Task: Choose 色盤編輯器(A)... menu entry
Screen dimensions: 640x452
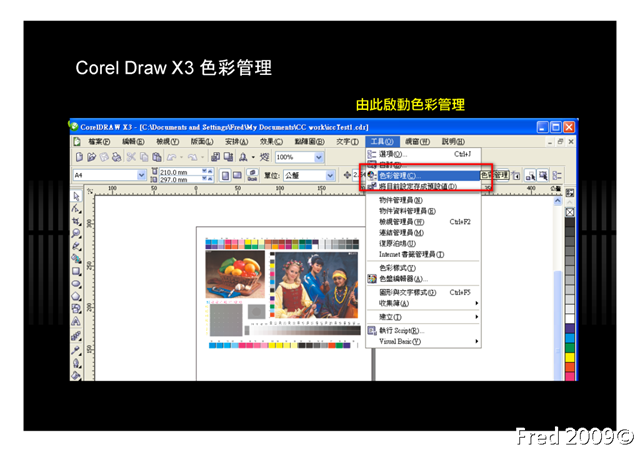Action: [x=423, y=279]
